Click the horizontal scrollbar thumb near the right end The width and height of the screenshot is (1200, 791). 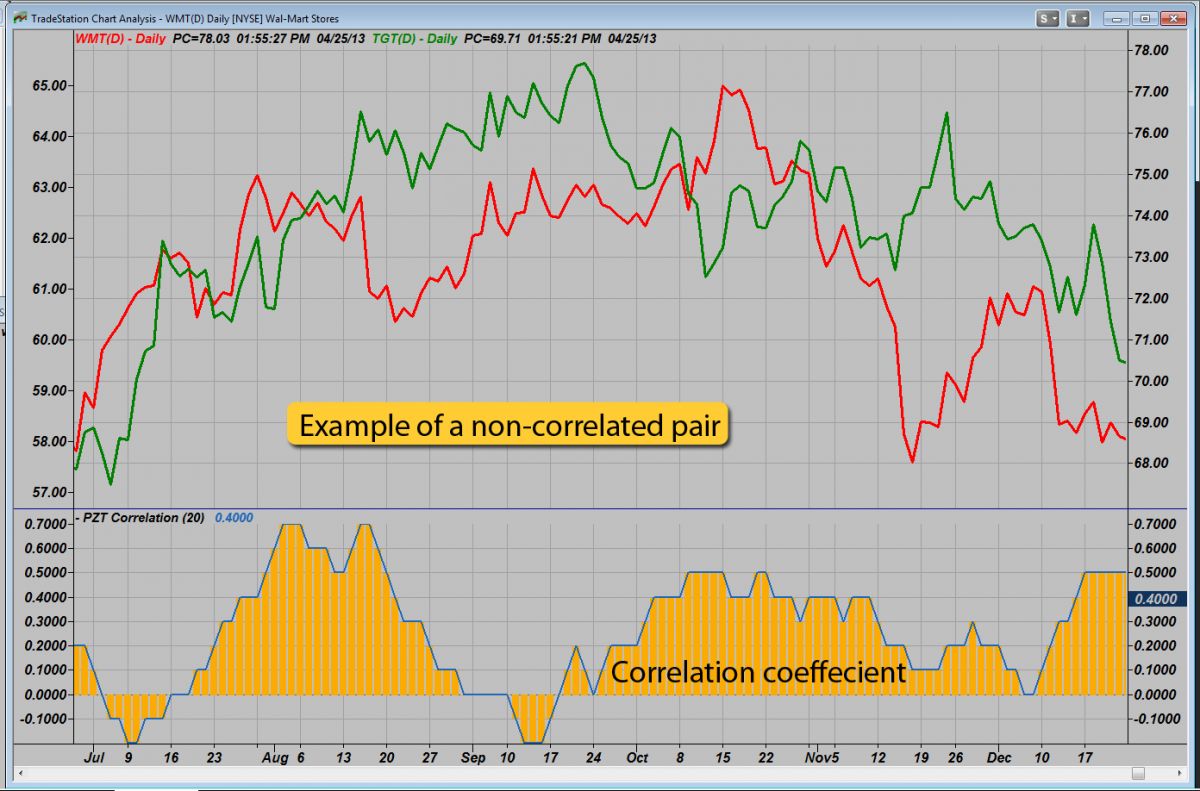pos(1137,774)
